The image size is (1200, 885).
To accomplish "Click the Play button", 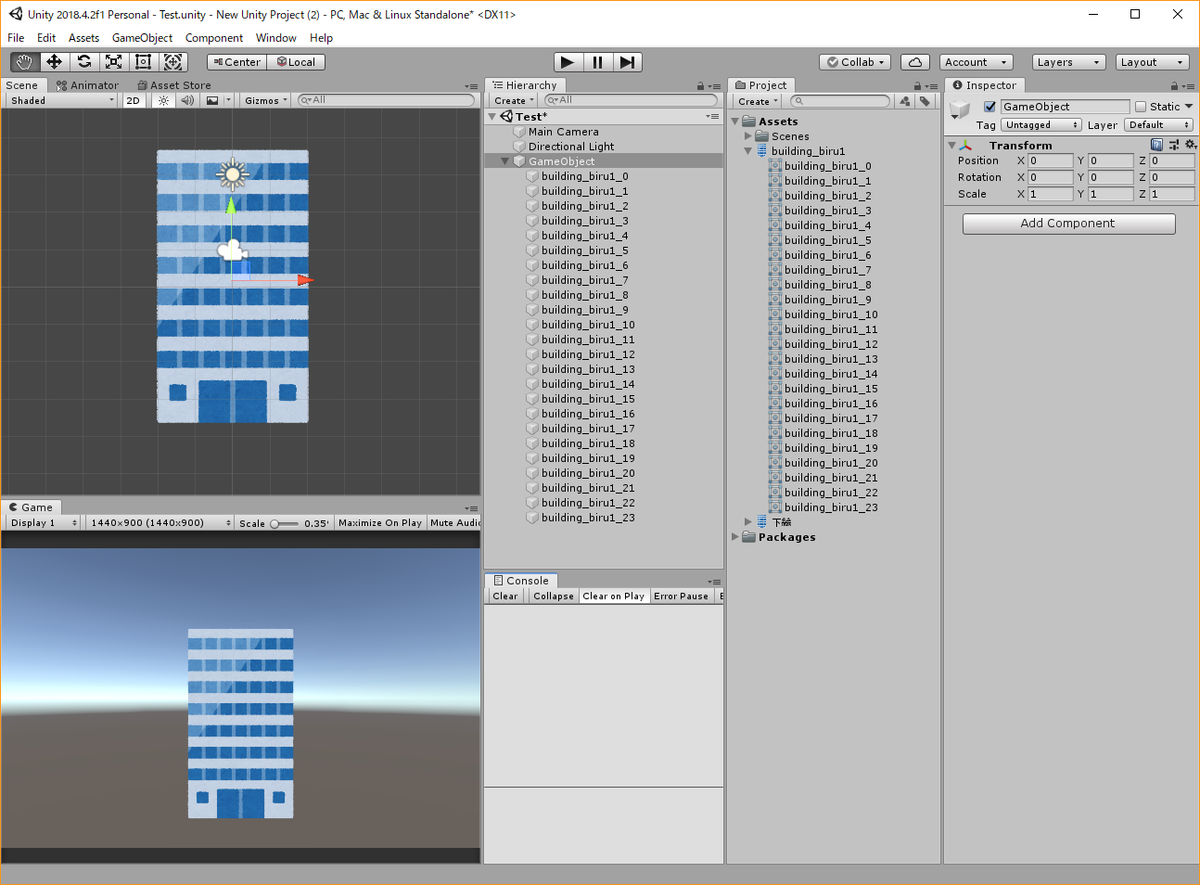I will coord(568,62).
